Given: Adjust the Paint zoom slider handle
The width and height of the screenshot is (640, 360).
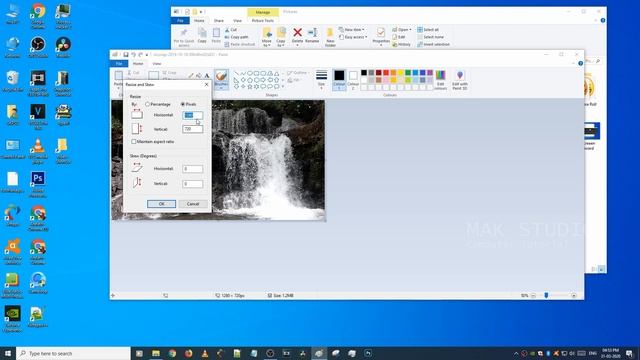Looking at the screenshot, I should pyautogui.click(x=546, y=295).
